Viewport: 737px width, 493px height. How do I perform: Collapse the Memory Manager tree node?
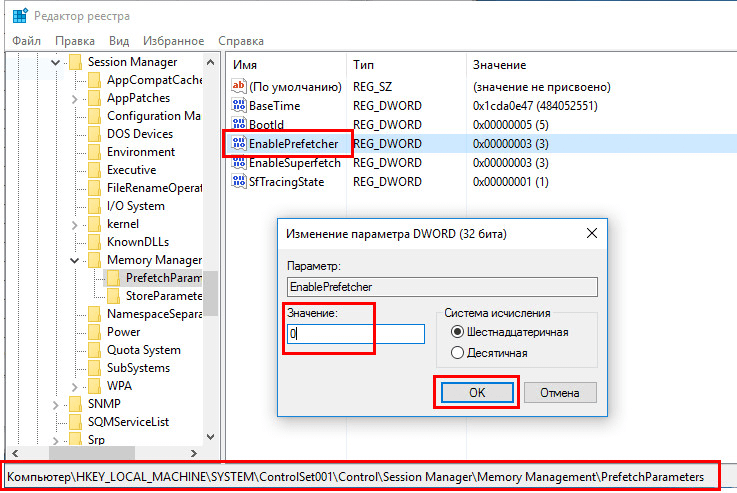coord(74,260)
